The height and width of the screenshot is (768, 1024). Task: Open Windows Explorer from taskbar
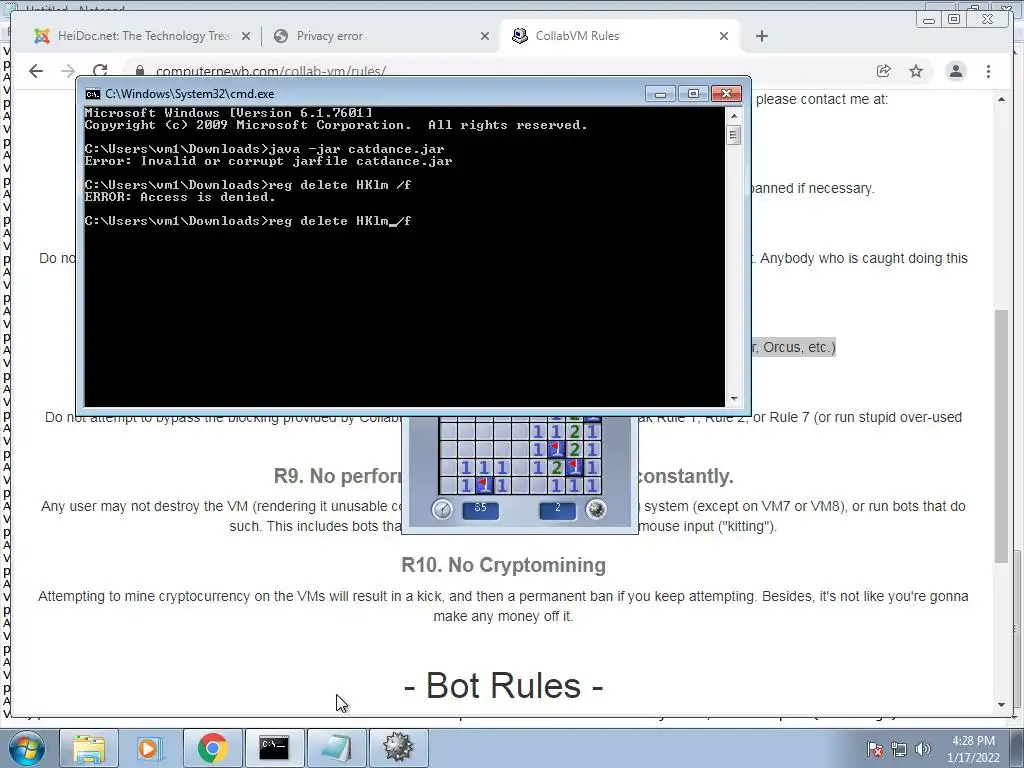[89, 748]
